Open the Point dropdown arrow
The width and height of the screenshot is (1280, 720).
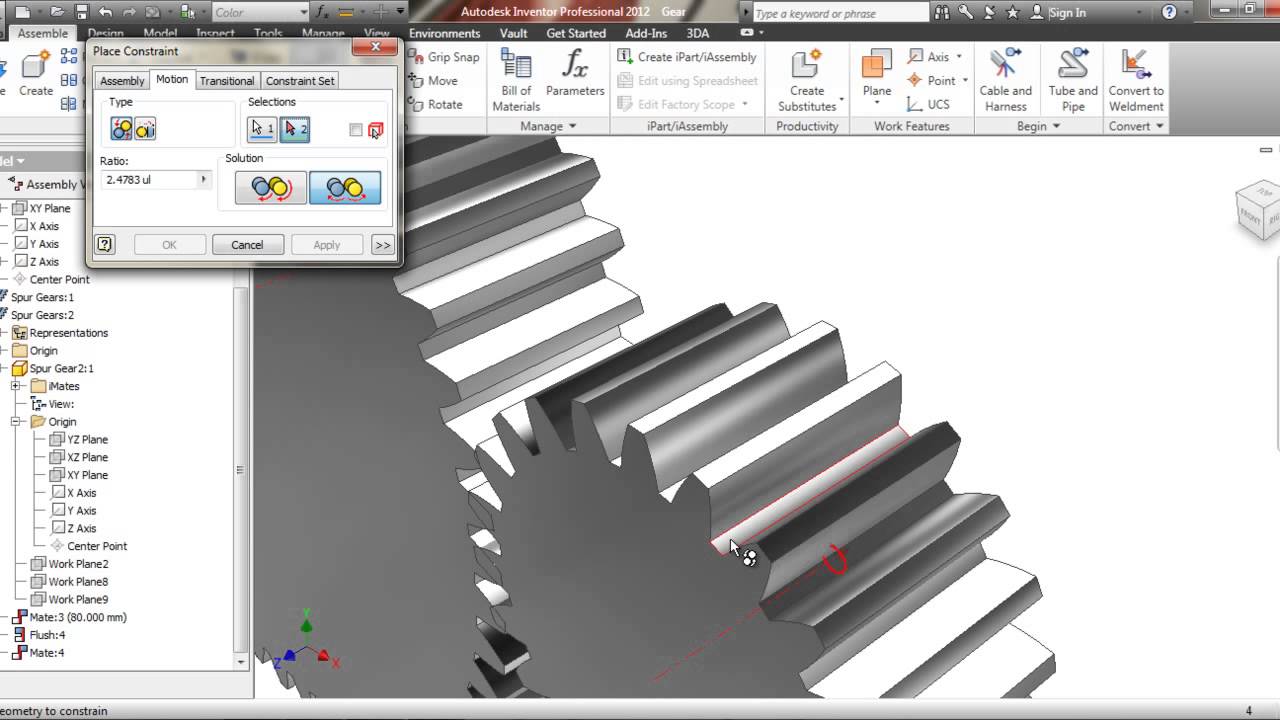(965, 81)
